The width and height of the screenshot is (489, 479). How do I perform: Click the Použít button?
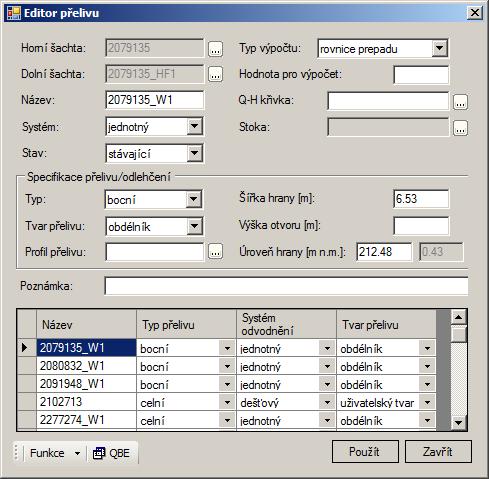click(x=365, y=452)
